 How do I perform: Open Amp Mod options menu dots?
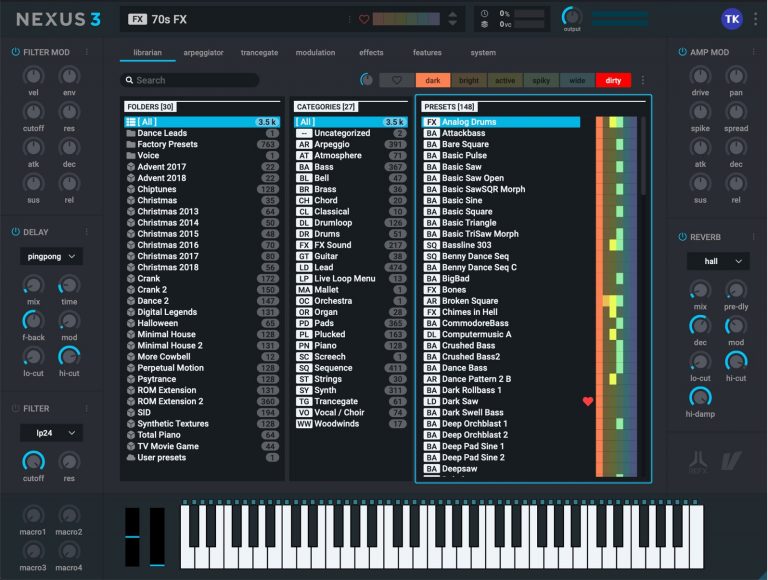point(753,52)
